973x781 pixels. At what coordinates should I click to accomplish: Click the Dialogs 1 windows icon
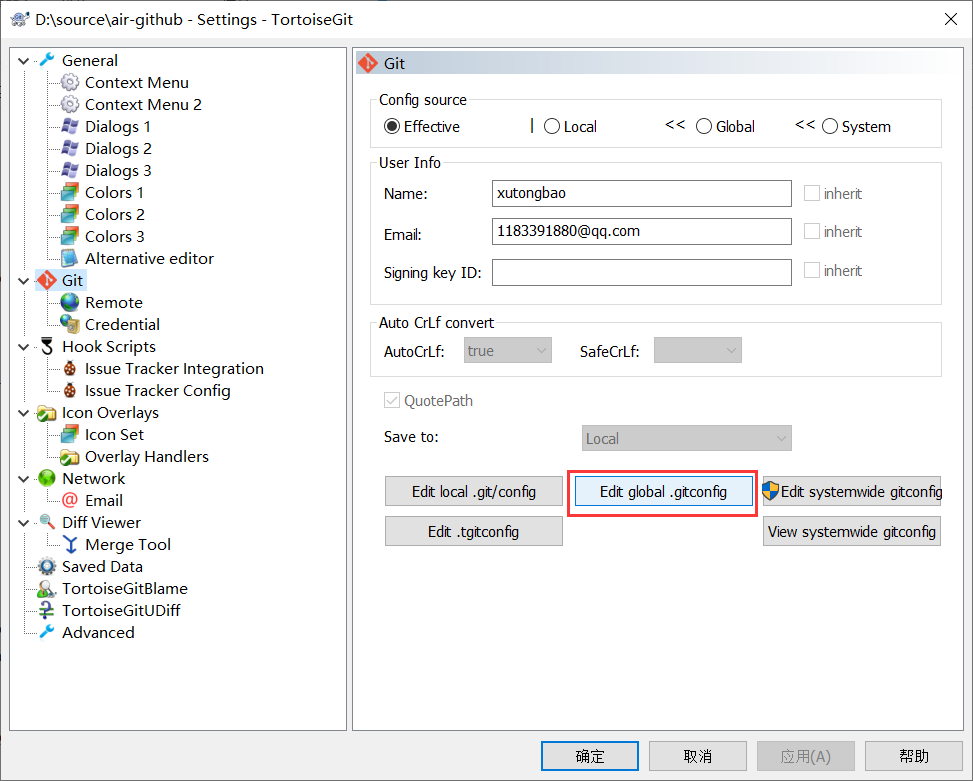tap(70, 127)
